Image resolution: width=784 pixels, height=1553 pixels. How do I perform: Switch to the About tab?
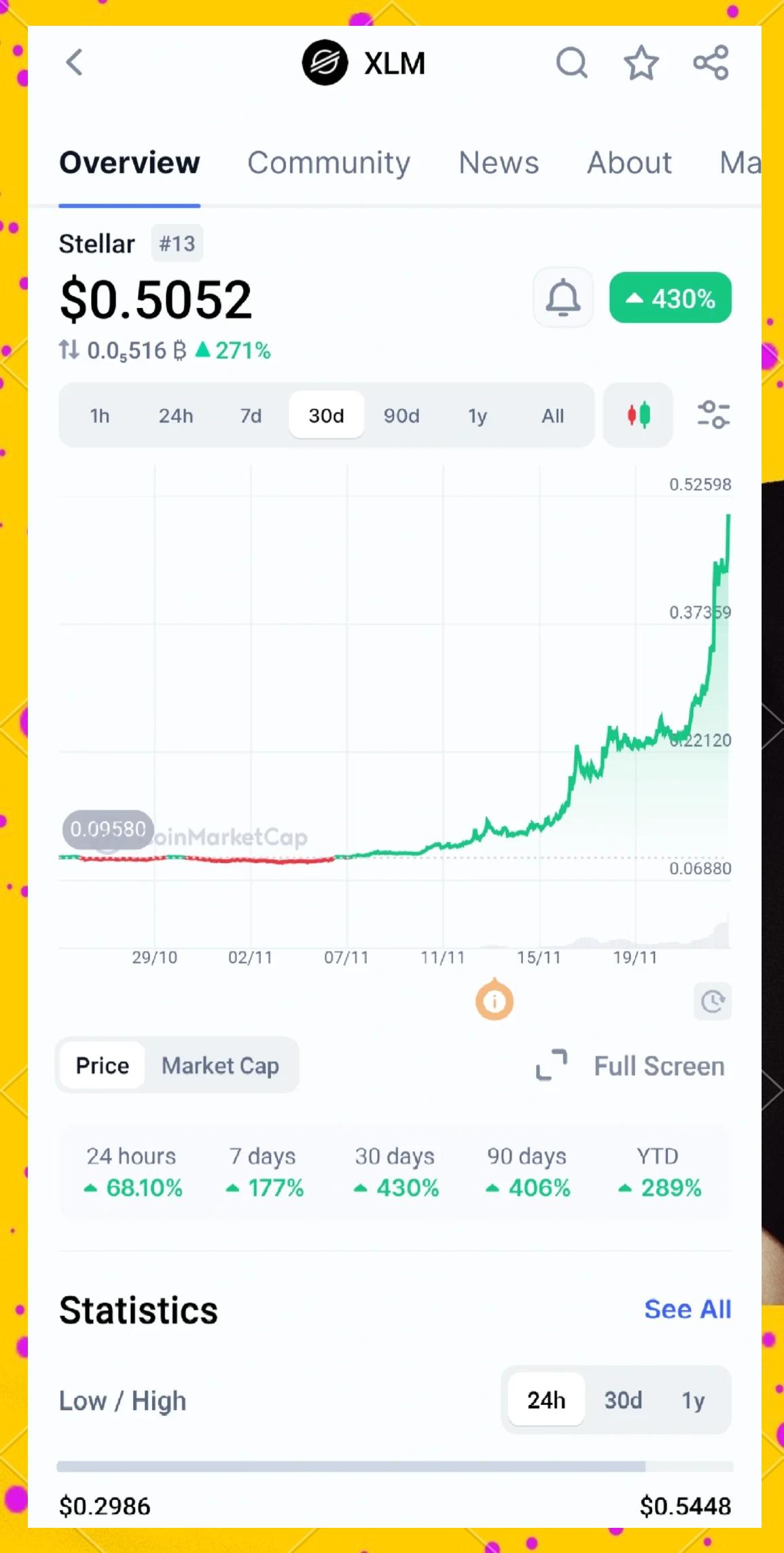[x=628, y=162]
